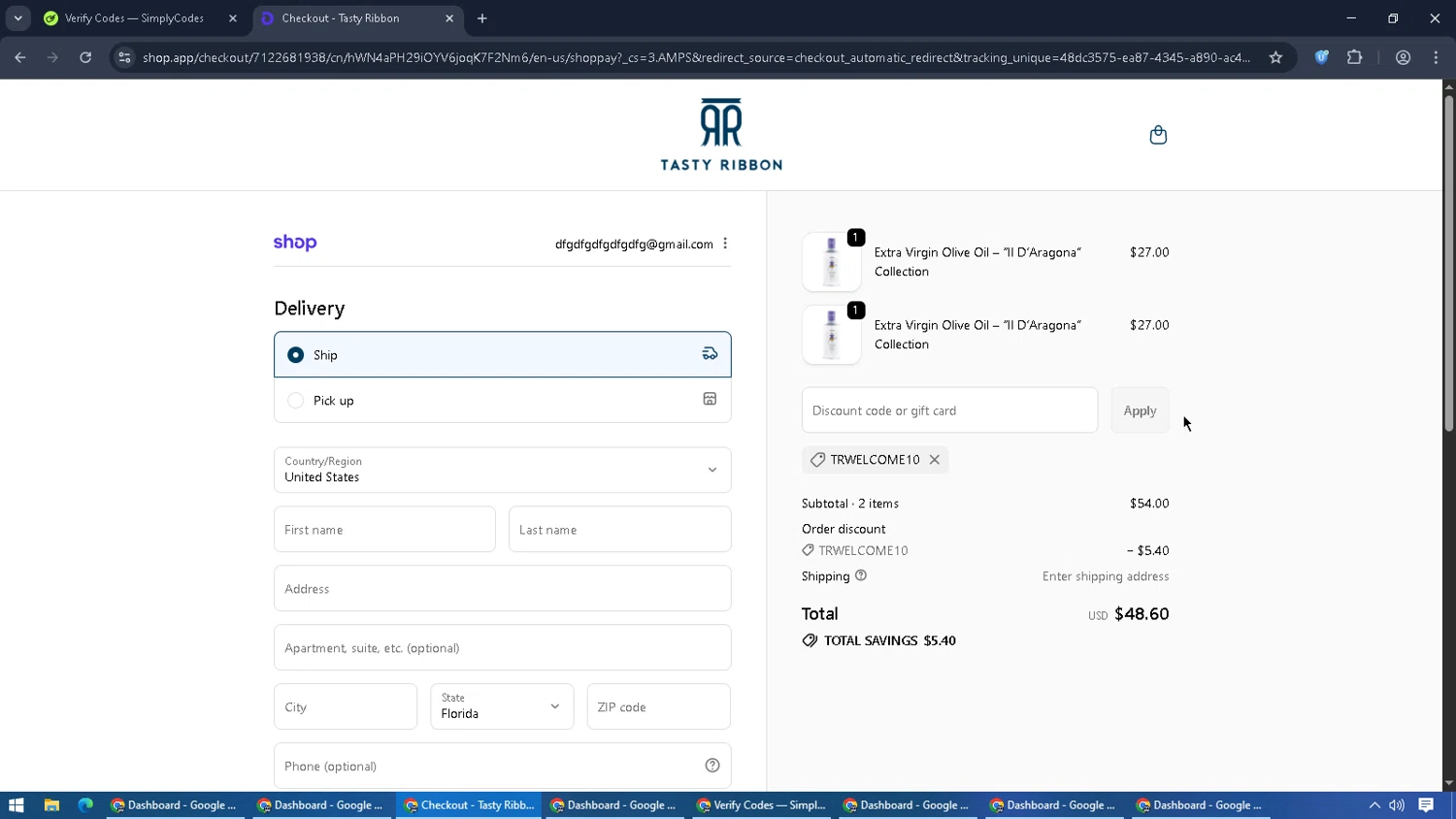Open the Windows Start menu
This screenshot has width=1456, height=819.
point(16,805)
